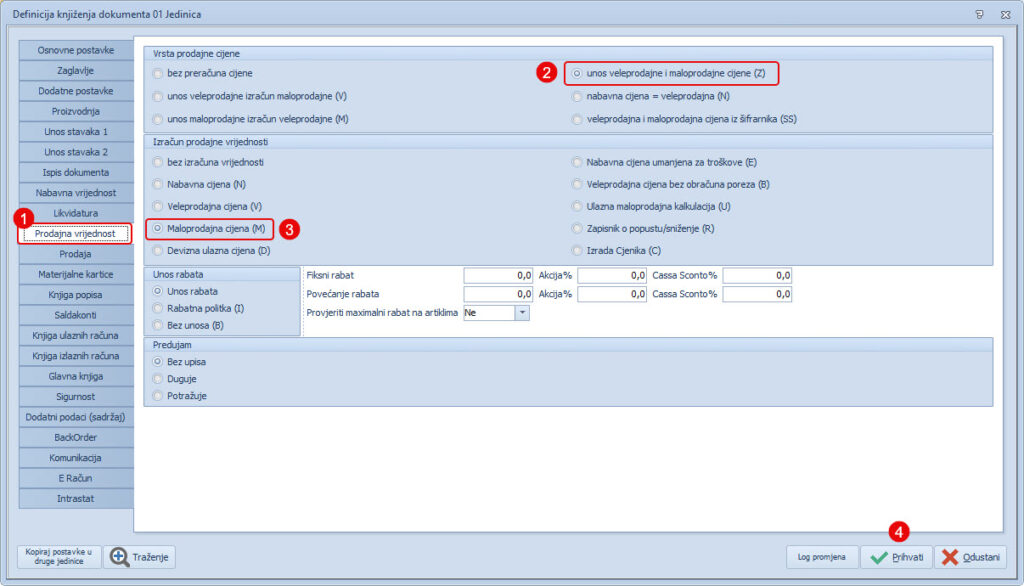Open the 'E Račun' tab
This screenshot has height=586, width=1024.
coord(76,478)
